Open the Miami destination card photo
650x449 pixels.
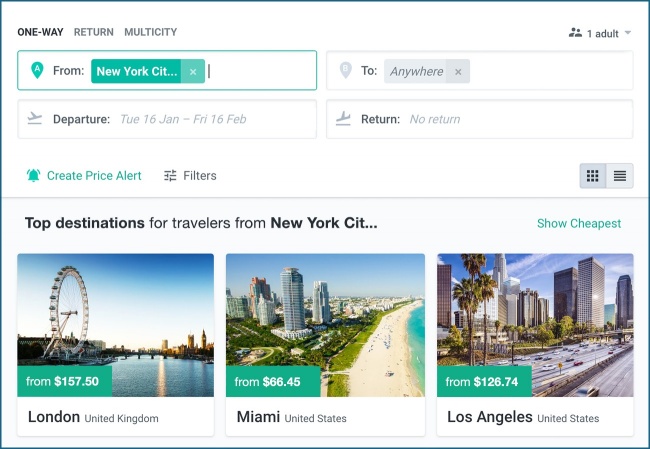pyautogui.click(x=325, y=325)
